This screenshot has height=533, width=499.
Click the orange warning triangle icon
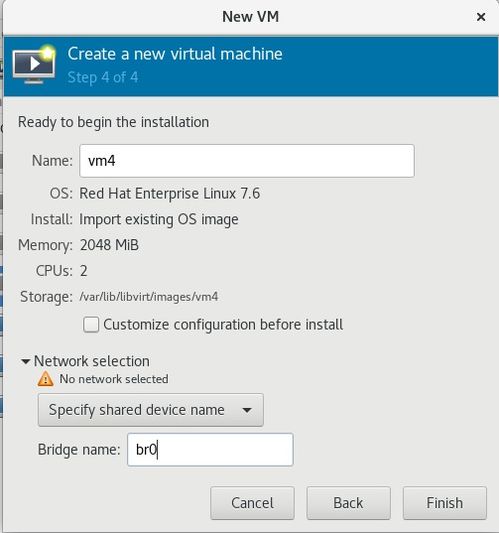[45, 379]
